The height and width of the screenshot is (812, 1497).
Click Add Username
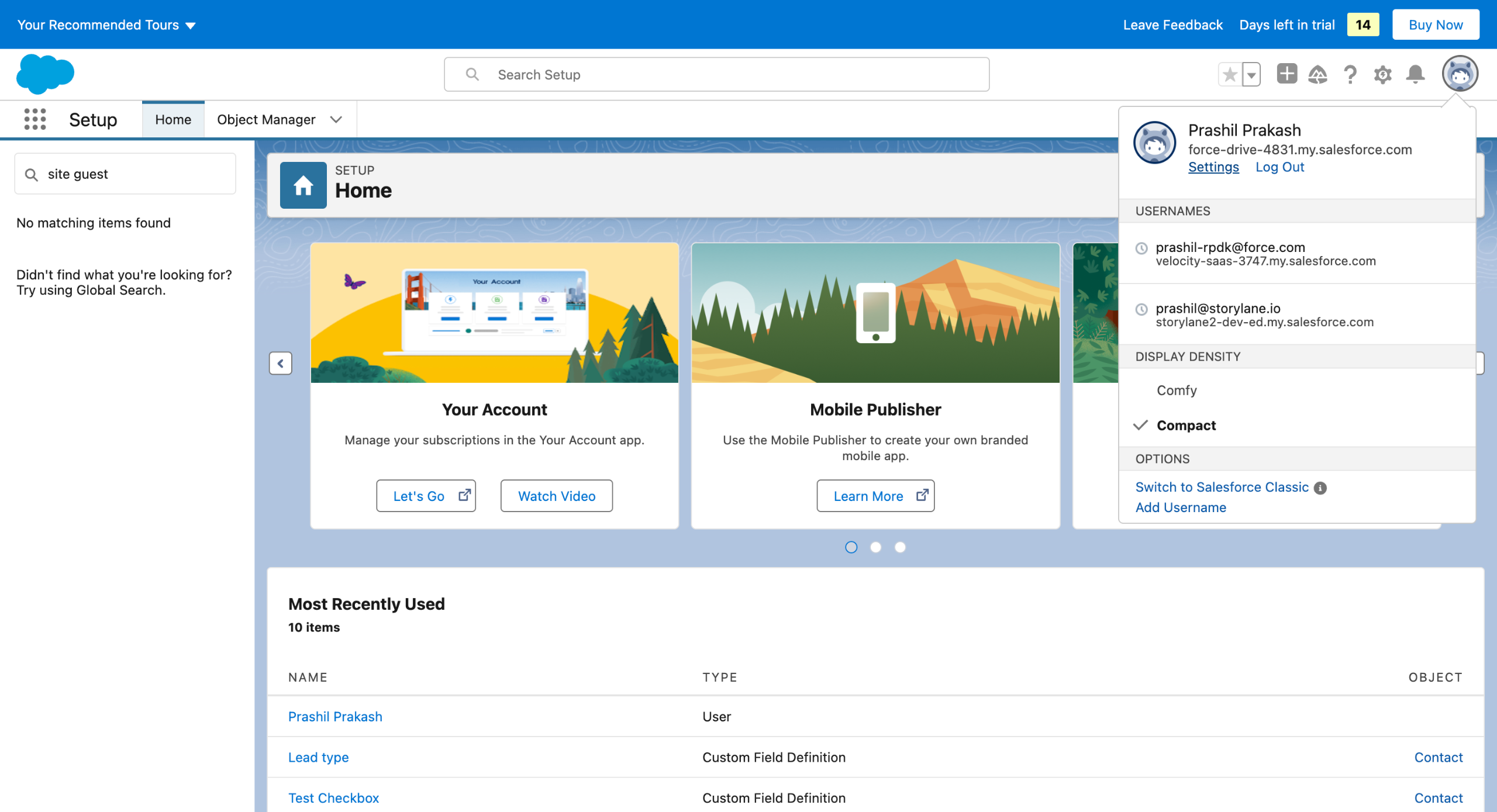pos(1181,507)
